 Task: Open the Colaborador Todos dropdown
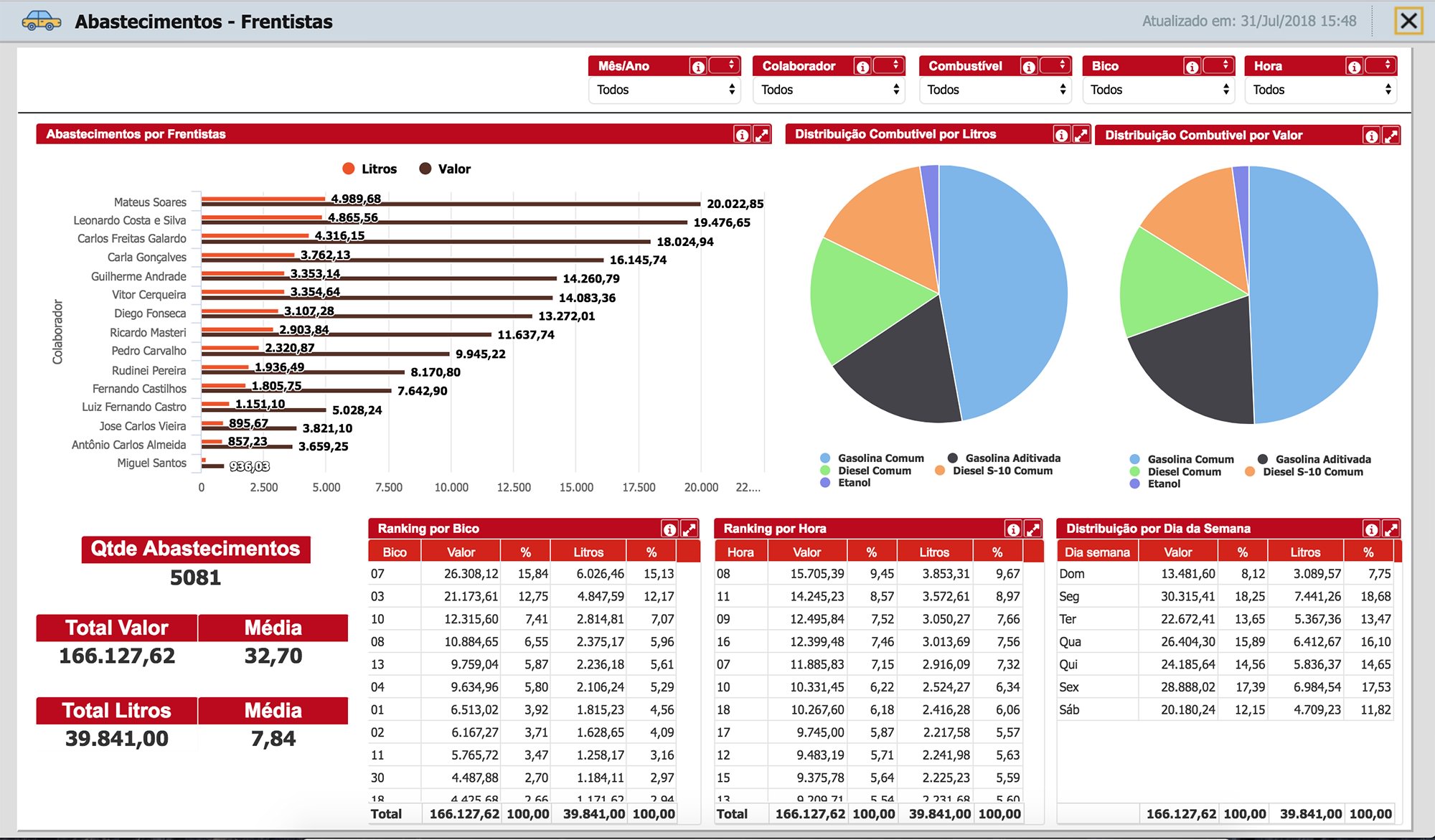pyautogui.click(x=829, y=90)
